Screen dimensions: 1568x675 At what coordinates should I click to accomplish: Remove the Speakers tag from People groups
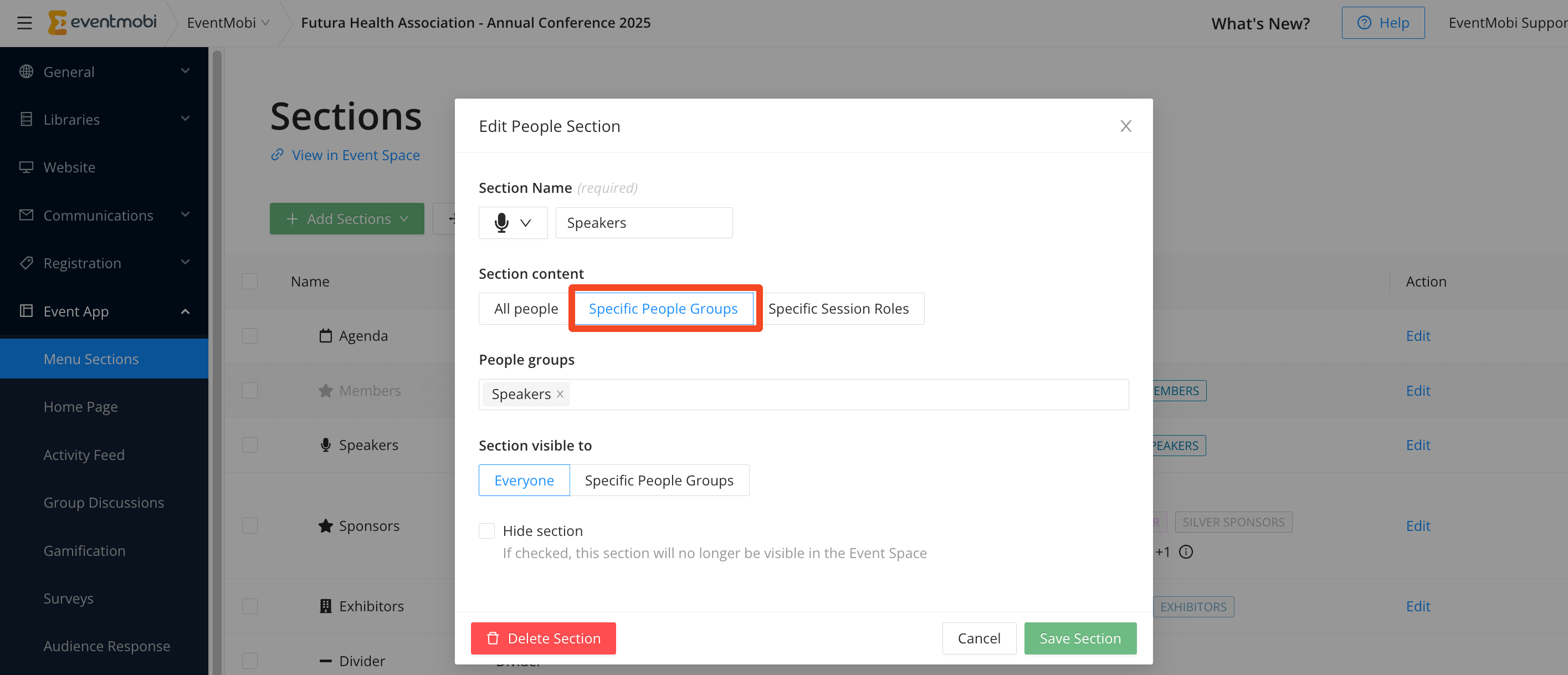click(x=560, y=395)
